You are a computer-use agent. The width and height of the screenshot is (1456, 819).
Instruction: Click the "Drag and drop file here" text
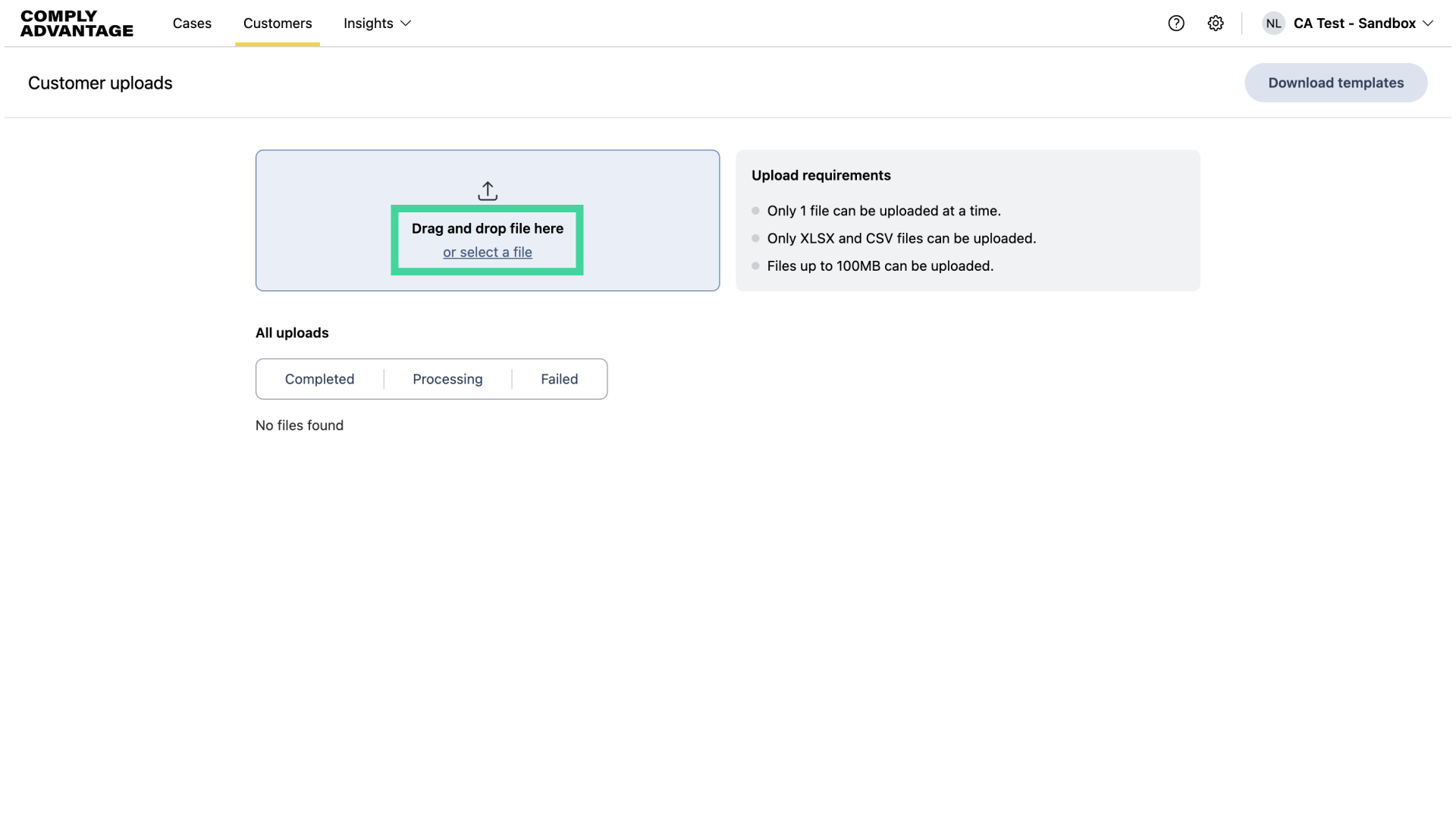[488, 229]
